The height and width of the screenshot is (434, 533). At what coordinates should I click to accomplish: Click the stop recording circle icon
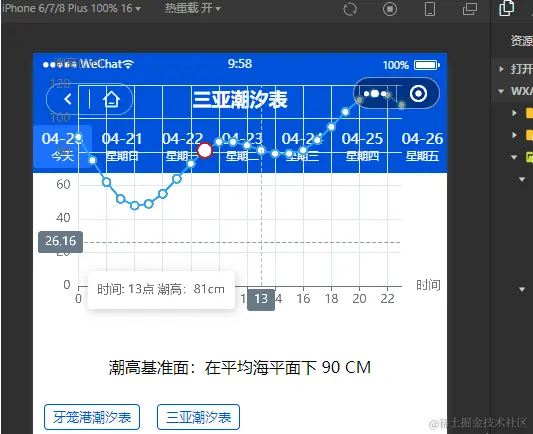390,9
